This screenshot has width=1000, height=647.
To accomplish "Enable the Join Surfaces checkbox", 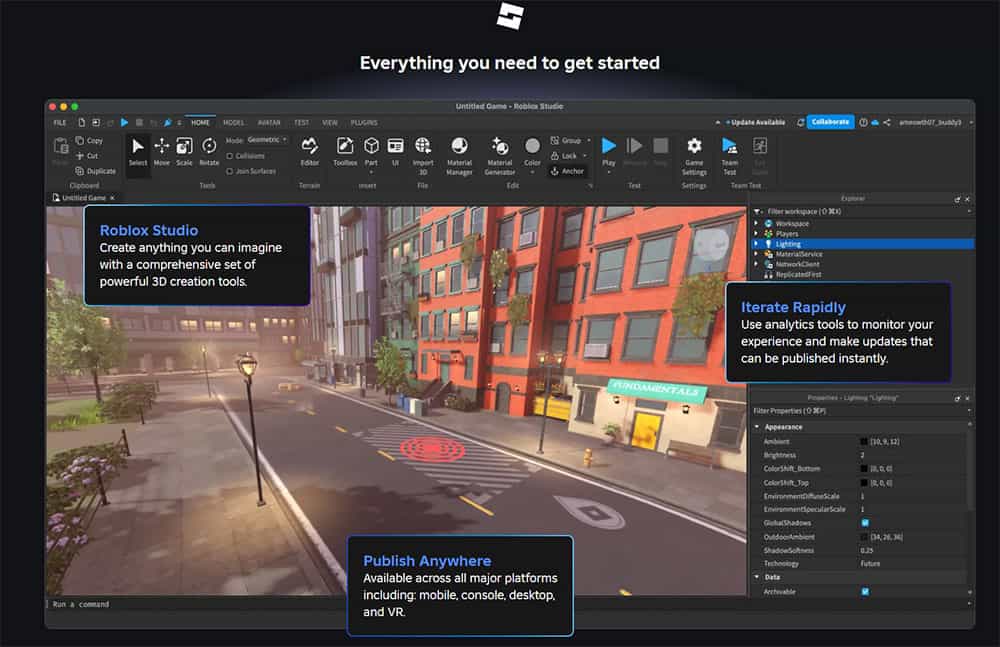I will point(230,171).
